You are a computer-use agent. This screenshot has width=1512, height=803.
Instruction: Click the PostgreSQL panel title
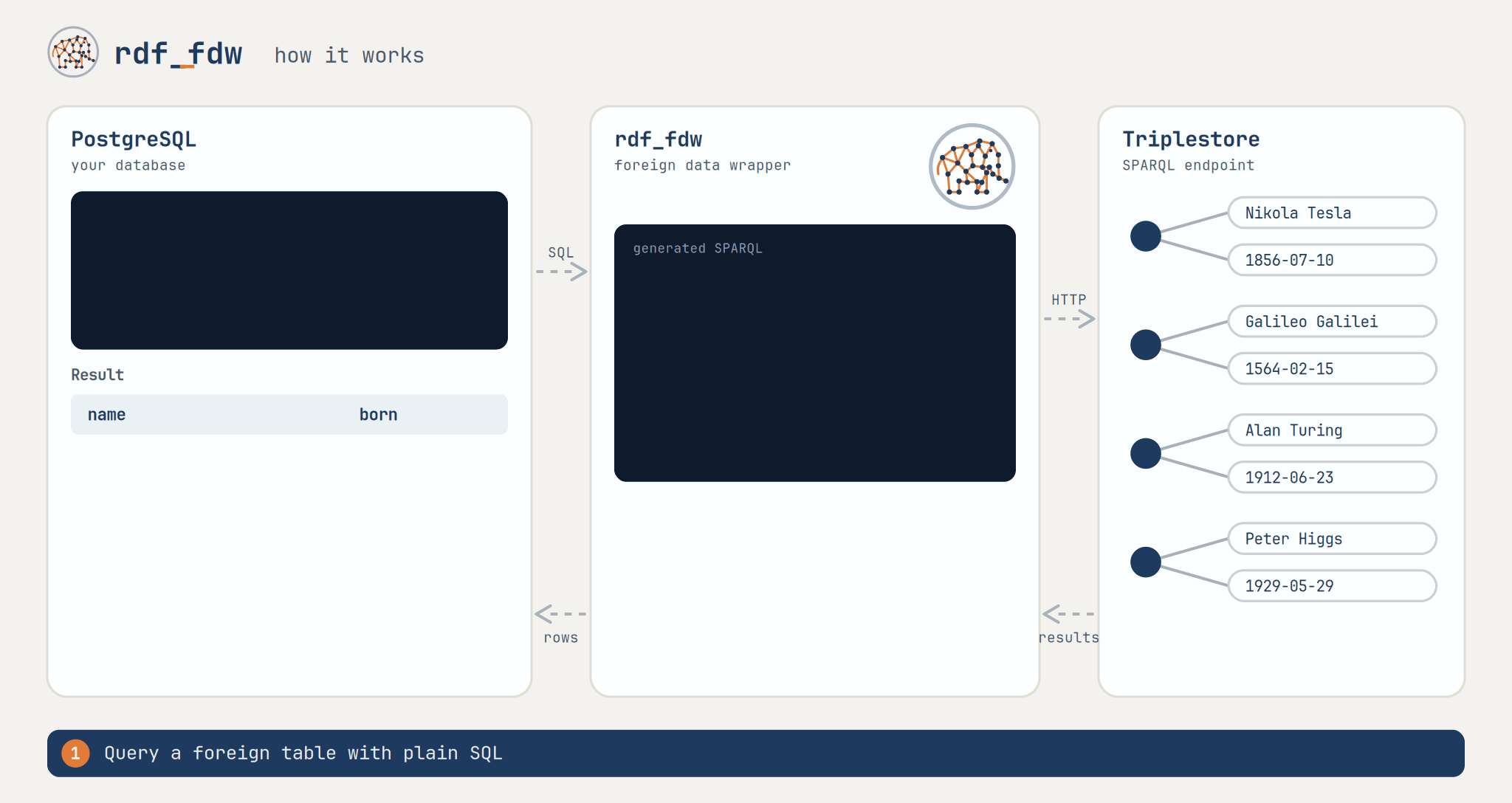pyautogui.click(x=134, y=139)
